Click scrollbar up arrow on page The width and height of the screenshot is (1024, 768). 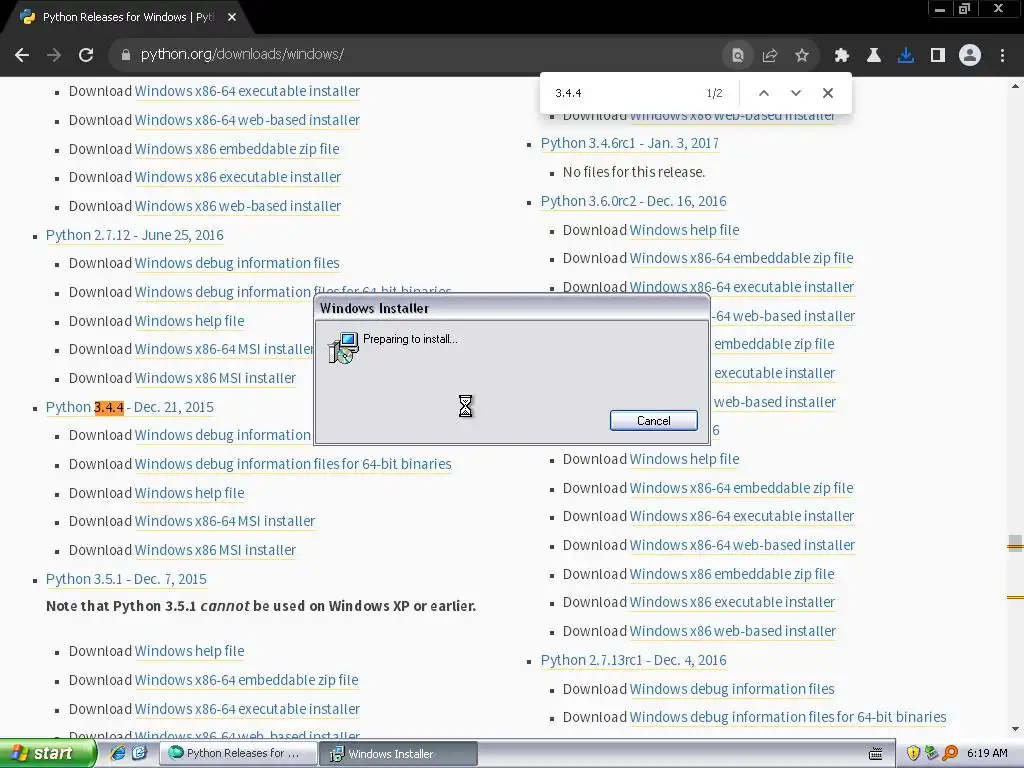click(1016, 86)
